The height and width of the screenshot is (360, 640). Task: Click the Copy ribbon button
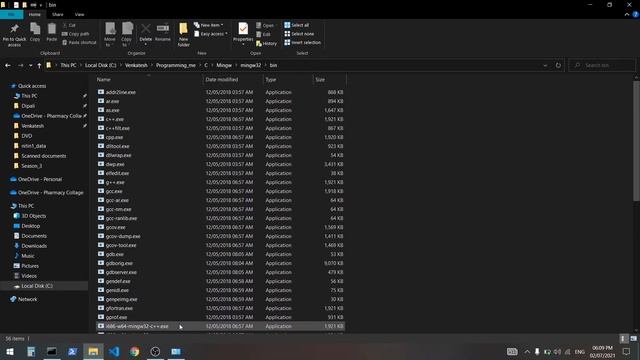tap(35, 32)
